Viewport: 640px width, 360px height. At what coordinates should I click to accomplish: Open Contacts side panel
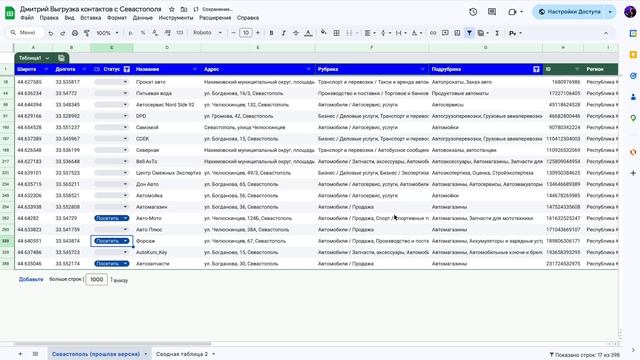633,97
